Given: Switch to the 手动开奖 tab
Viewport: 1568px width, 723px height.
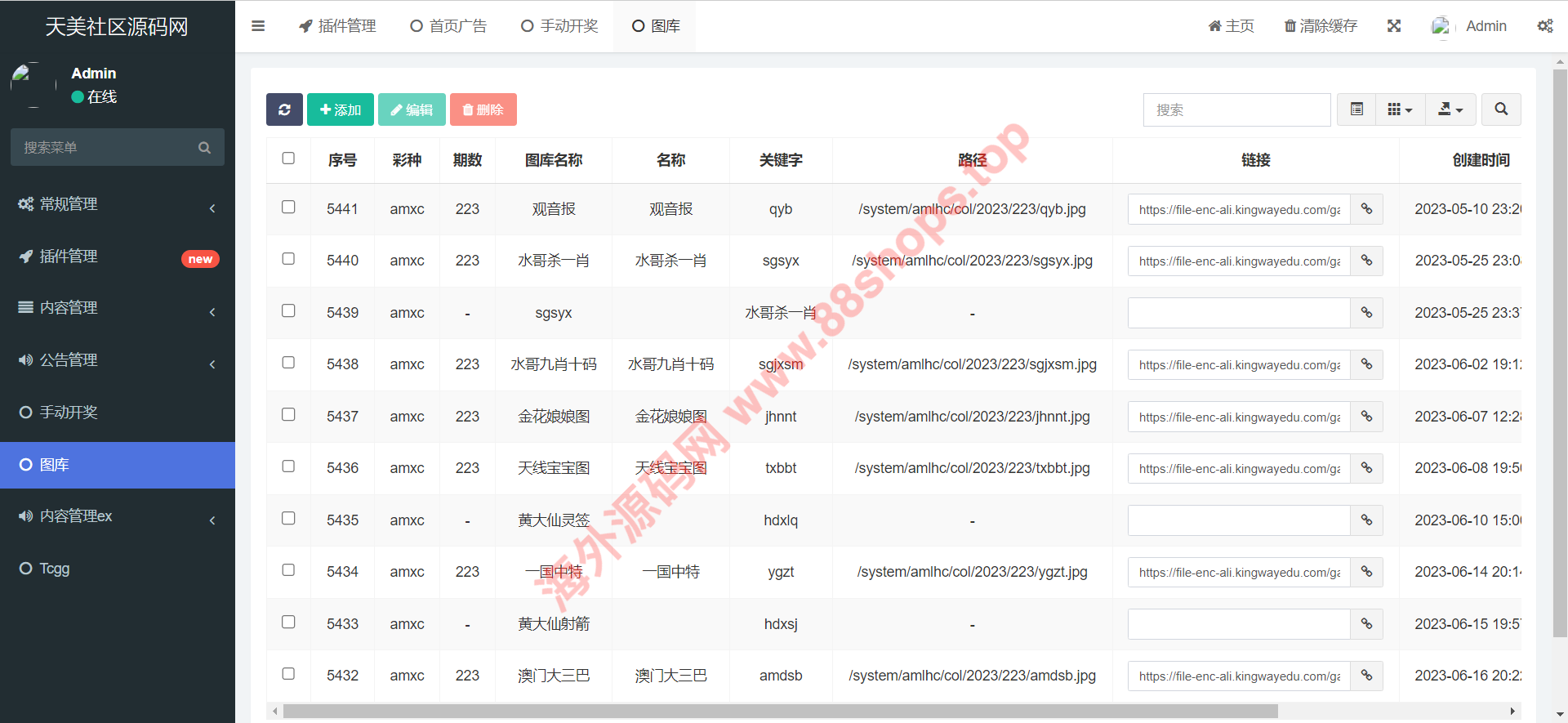Looking at the screenshot, I should 560,26.
